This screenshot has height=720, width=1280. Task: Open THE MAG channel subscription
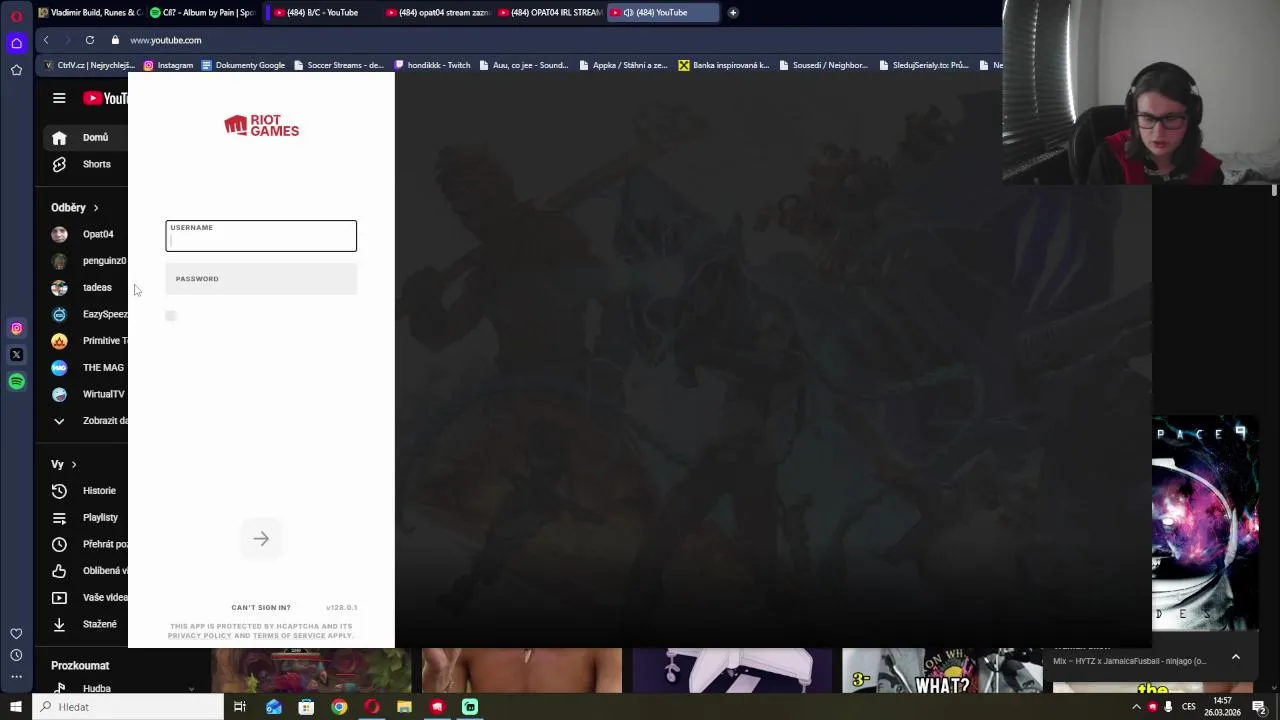[89, 368]
